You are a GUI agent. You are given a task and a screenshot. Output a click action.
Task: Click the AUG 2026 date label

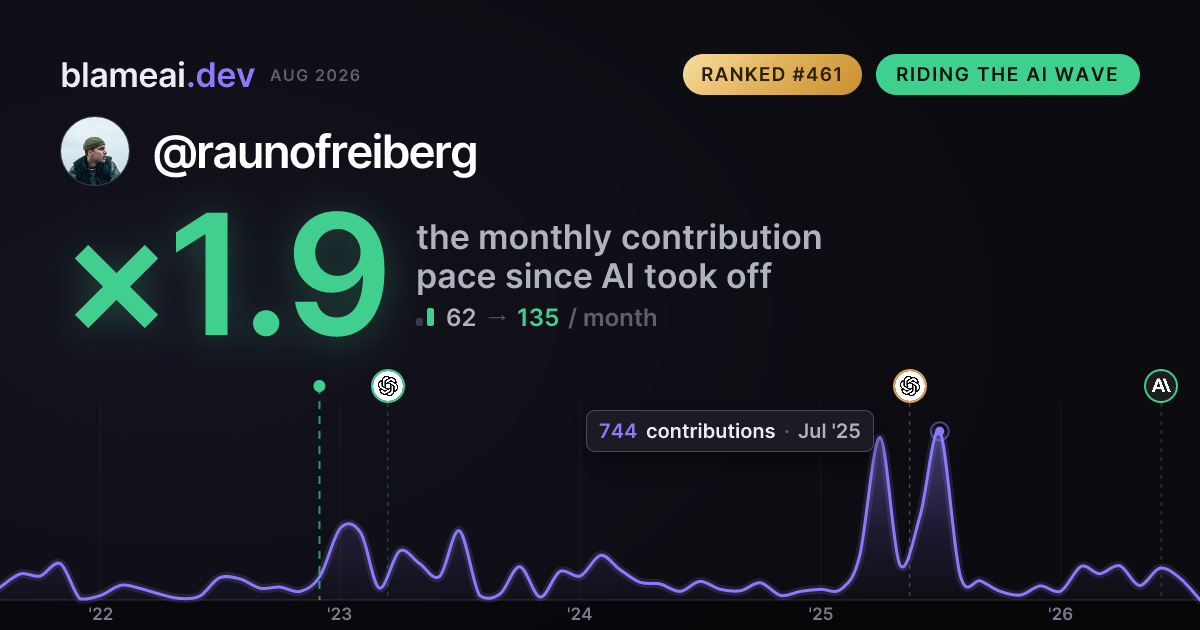[315, 76]
